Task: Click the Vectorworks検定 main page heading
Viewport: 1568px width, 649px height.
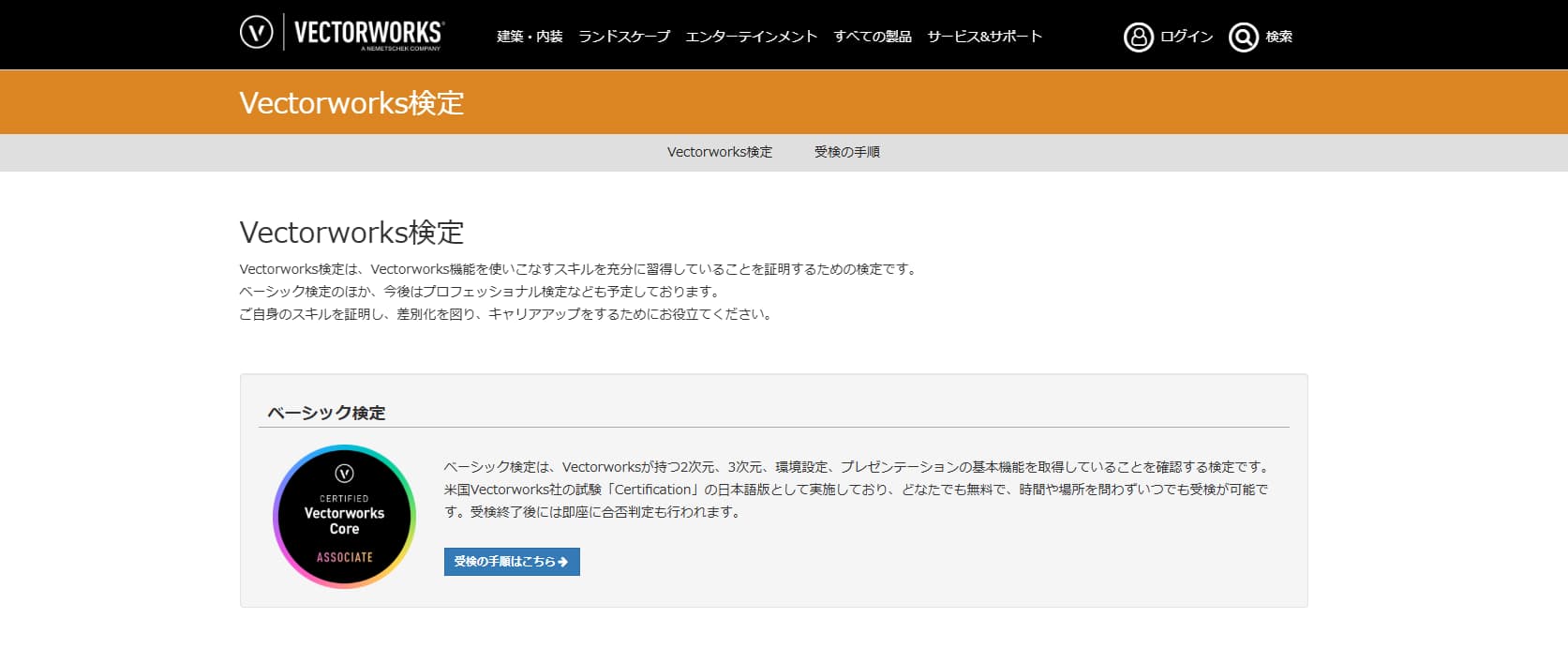Action: tap(351, 232)
